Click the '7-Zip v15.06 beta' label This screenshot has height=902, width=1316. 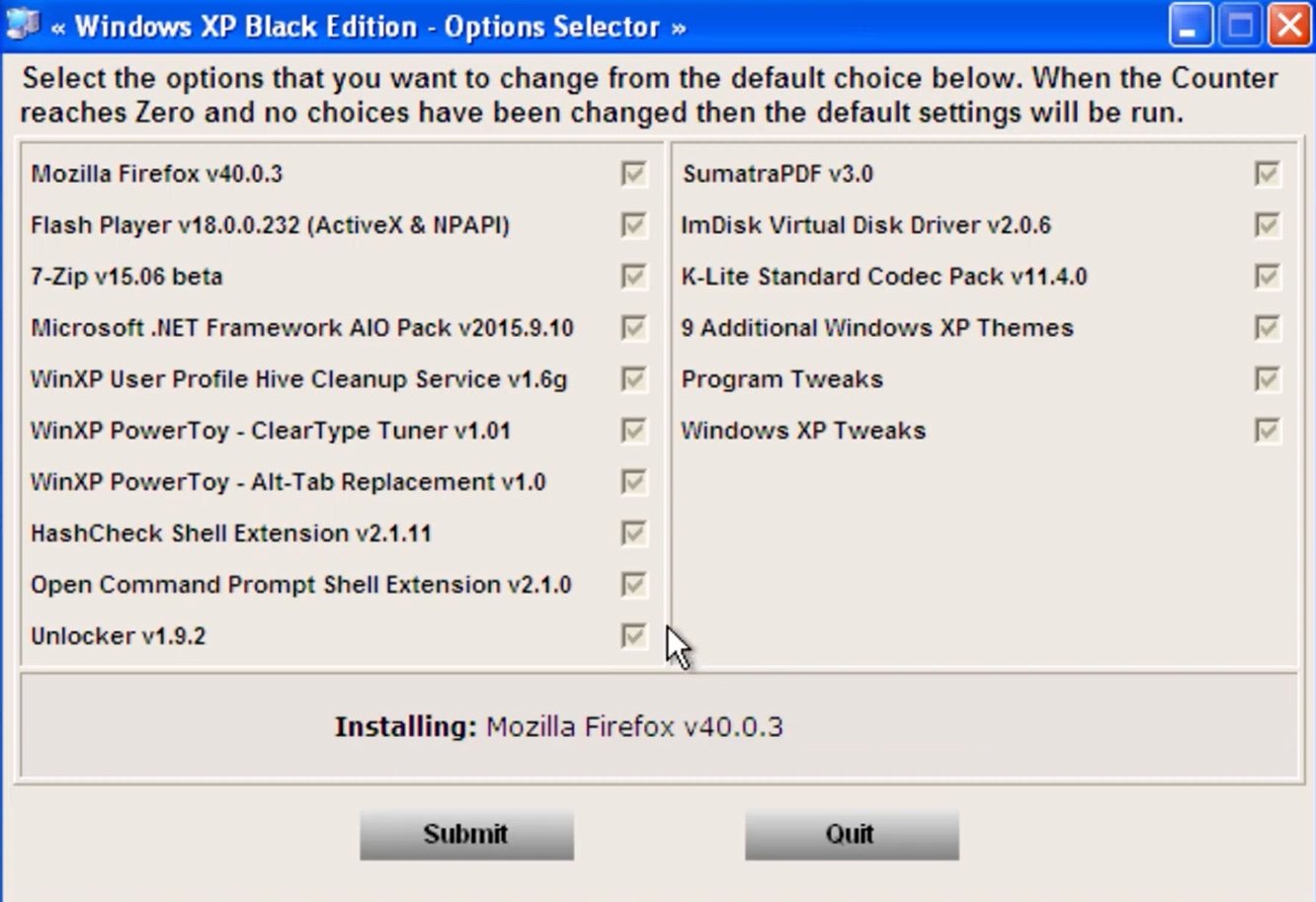tap(126, 277)
